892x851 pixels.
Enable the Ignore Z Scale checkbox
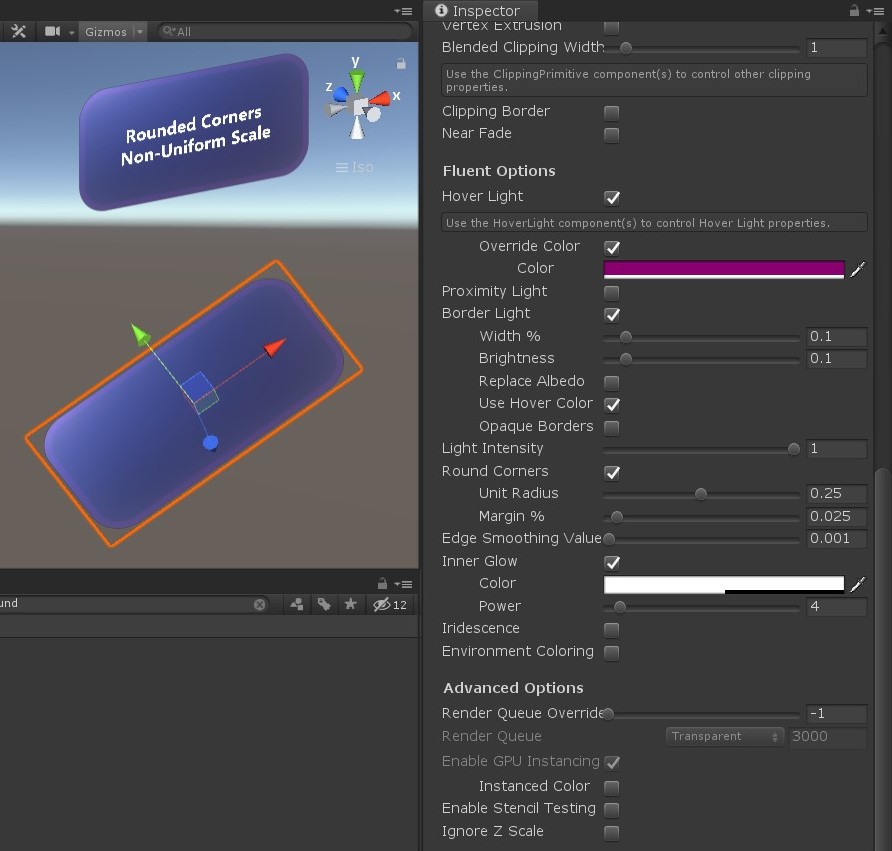[x=612, y=833]
